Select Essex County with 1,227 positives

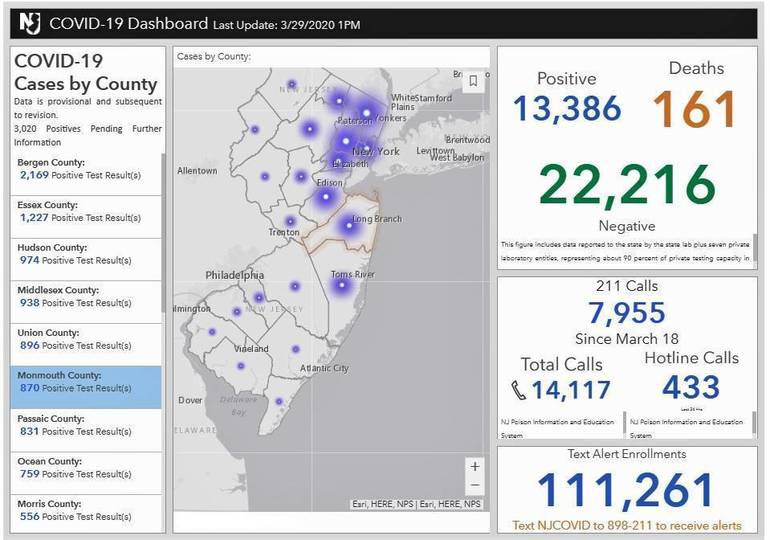[85, 211]
